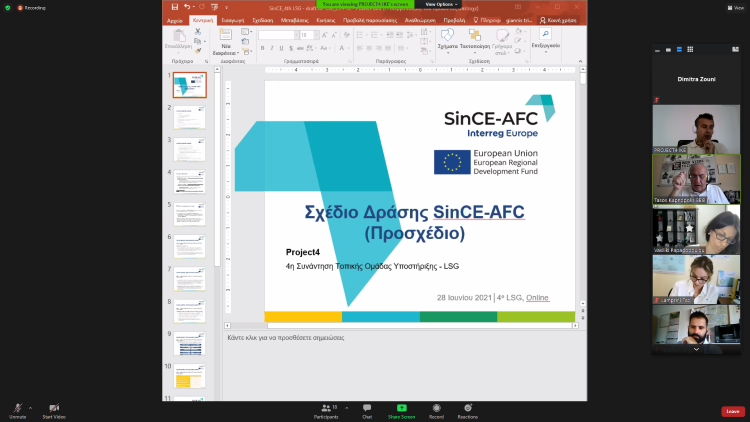
Task: Open the Chat panel
Action: click(x=367, y=408)
